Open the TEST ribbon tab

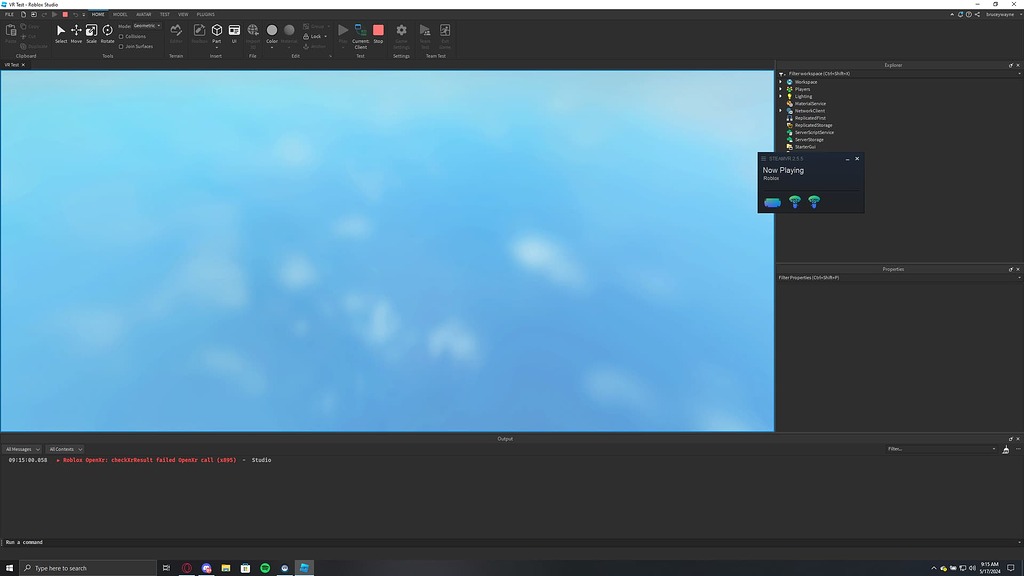164,14
